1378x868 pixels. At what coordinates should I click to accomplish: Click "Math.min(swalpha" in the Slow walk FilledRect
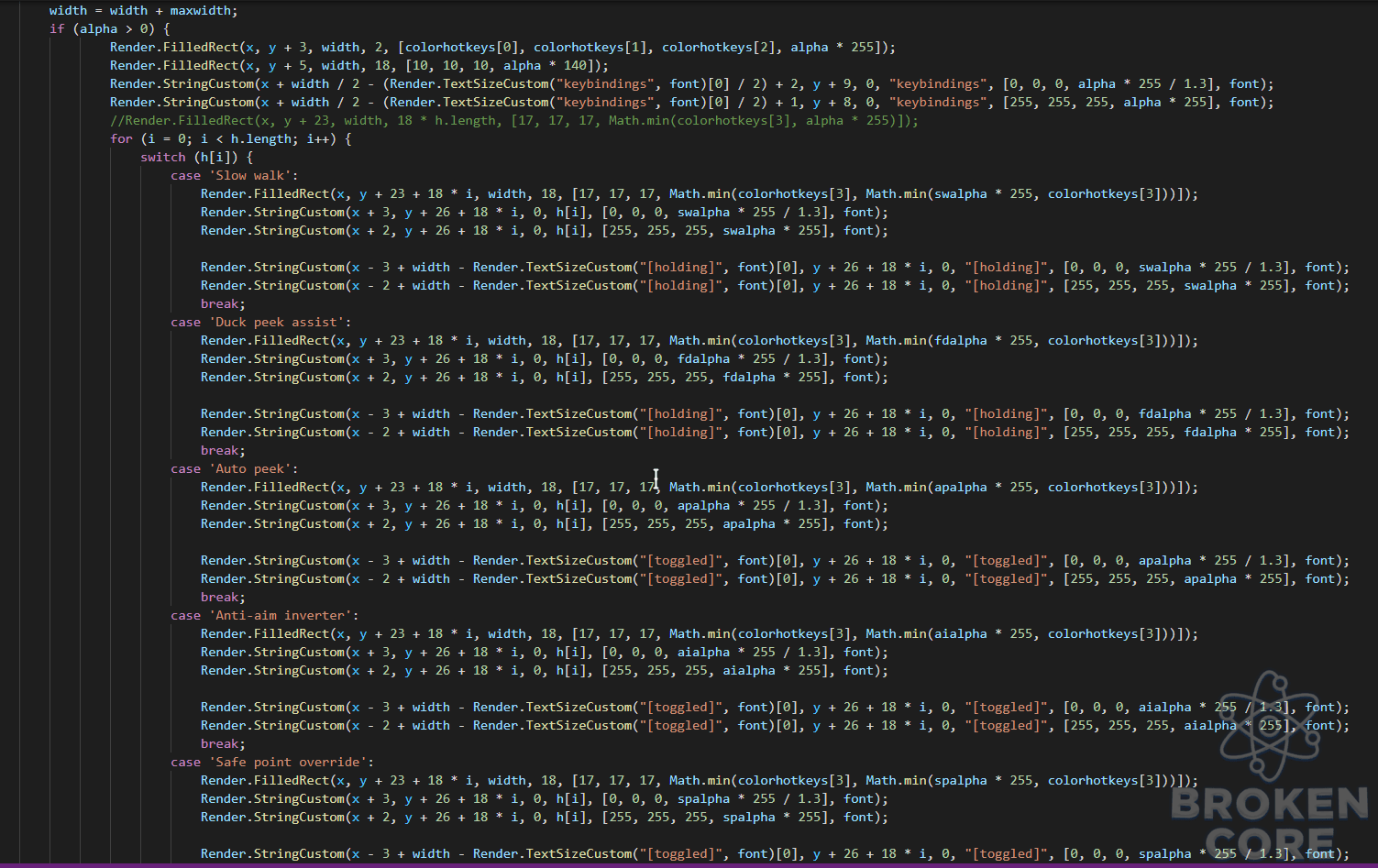(926, 193)
